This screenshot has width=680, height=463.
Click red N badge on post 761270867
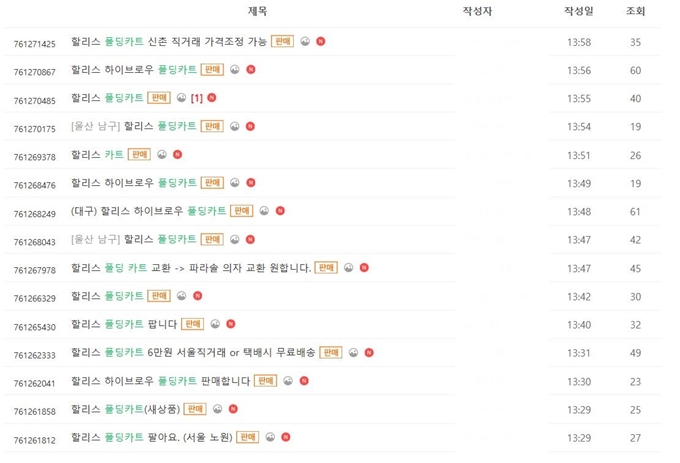(x=251, y=69)
